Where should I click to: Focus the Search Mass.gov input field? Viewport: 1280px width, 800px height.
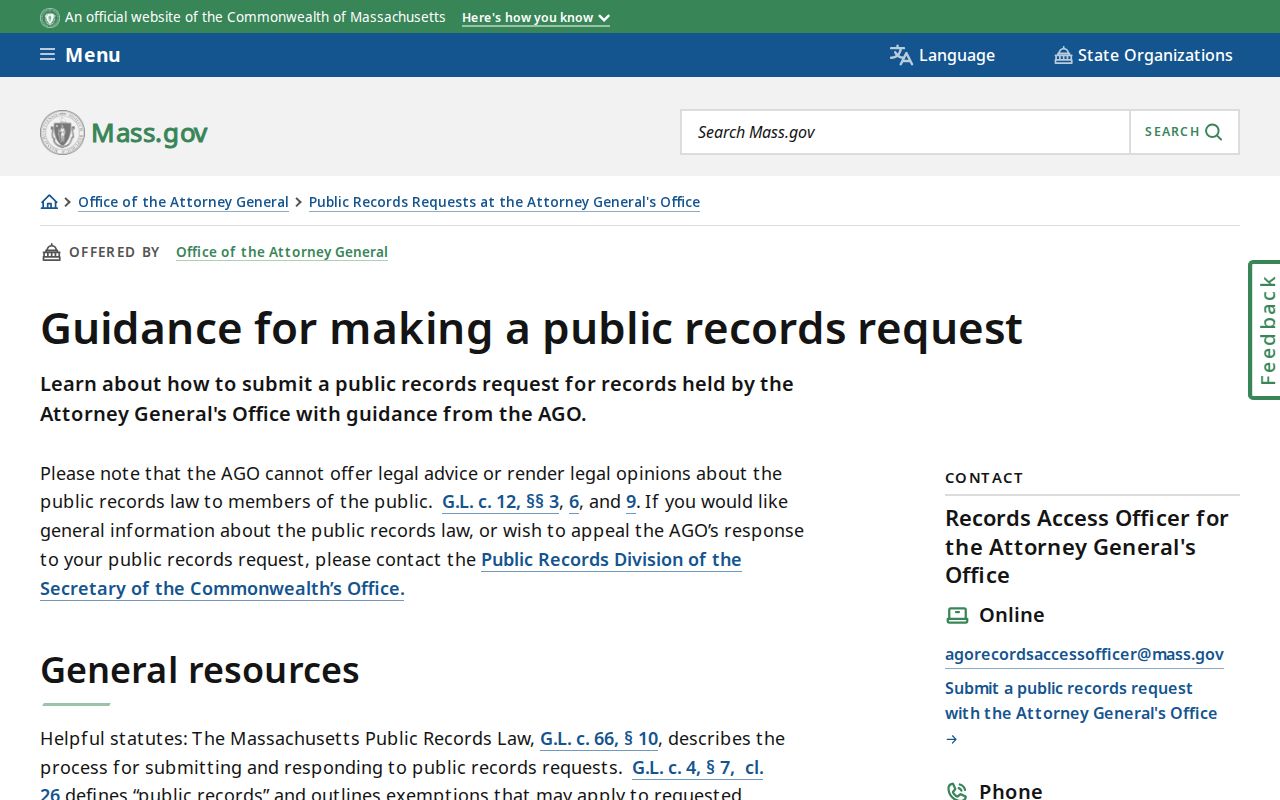pyautogui.click(x=905, y=132)
